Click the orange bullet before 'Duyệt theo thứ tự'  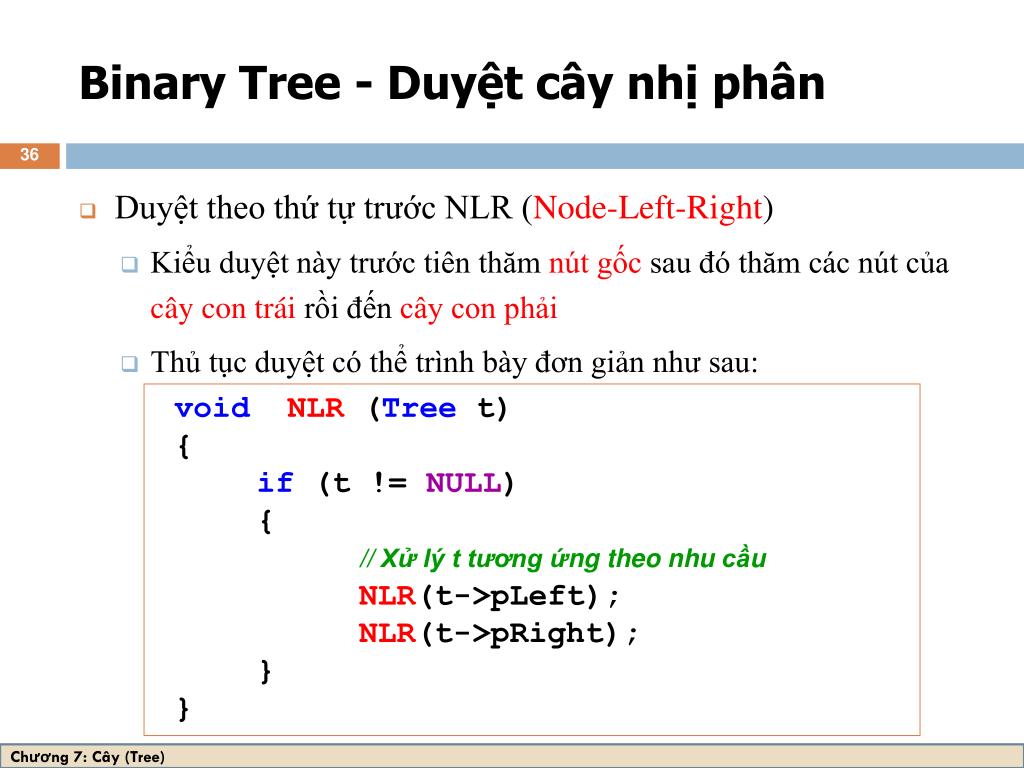point(88,211)
